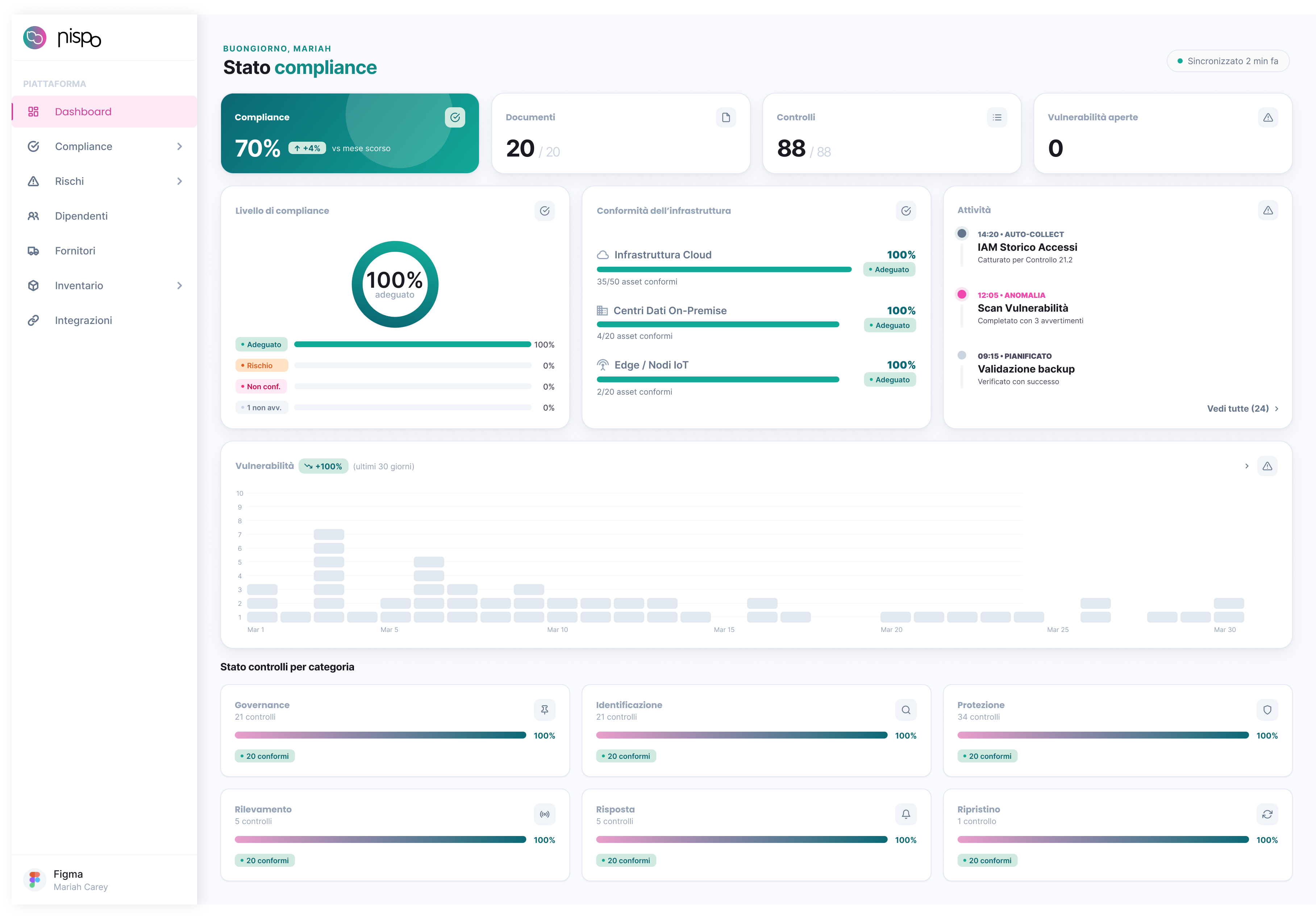Click the Vedi tutte (24) link
The height and width of the screenshot is (919, 1316).
[1243, 409]
